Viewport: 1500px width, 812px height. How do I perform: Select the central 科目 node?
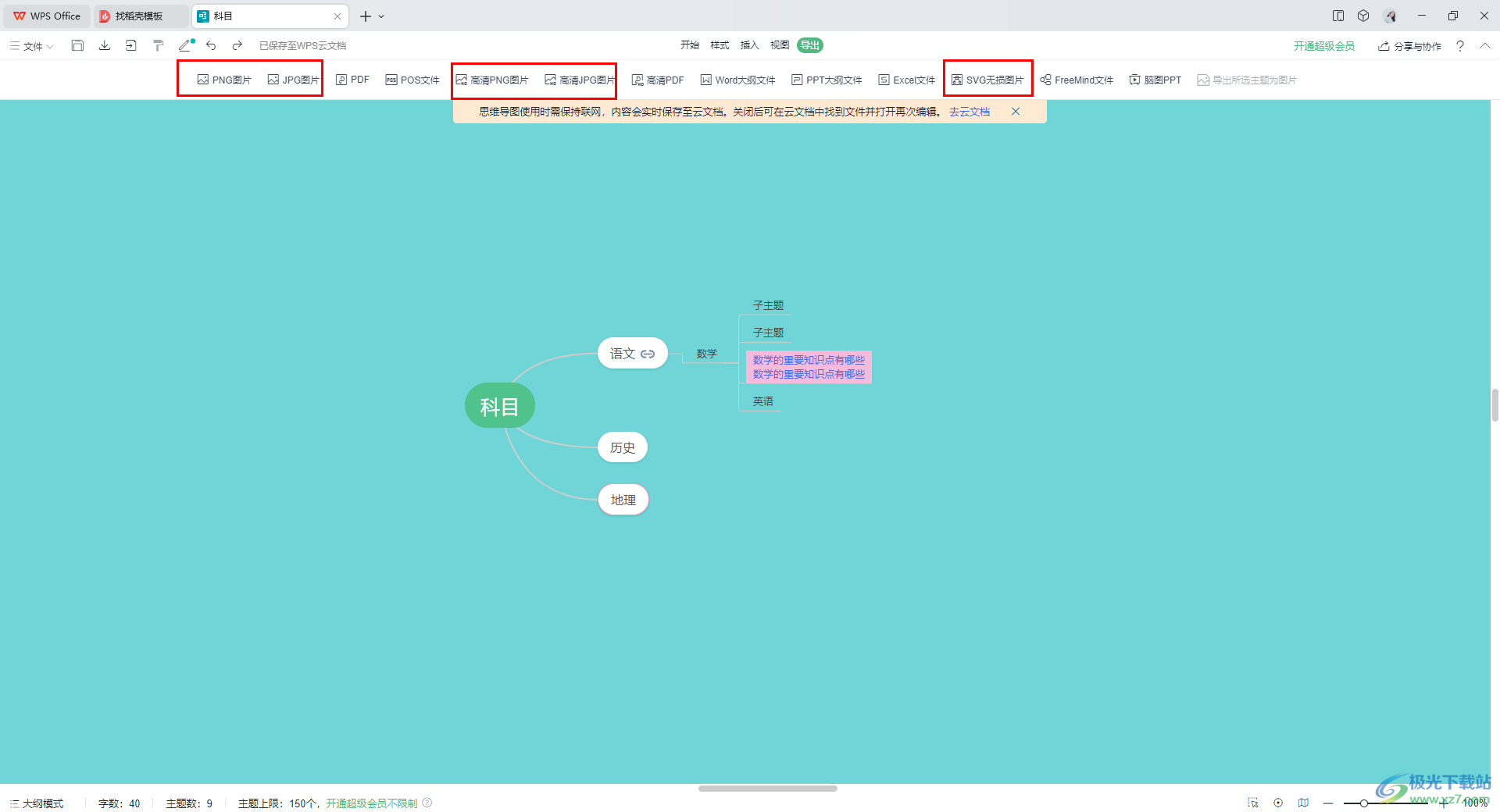[x=500, y=405]
